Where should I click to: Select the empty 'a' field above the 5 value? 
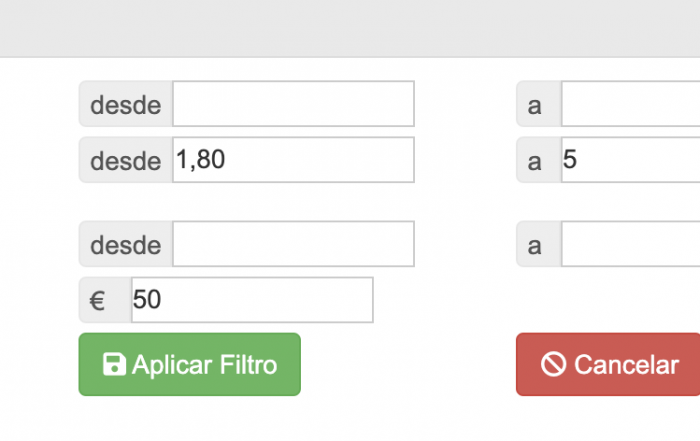click(x=630, y=104)
